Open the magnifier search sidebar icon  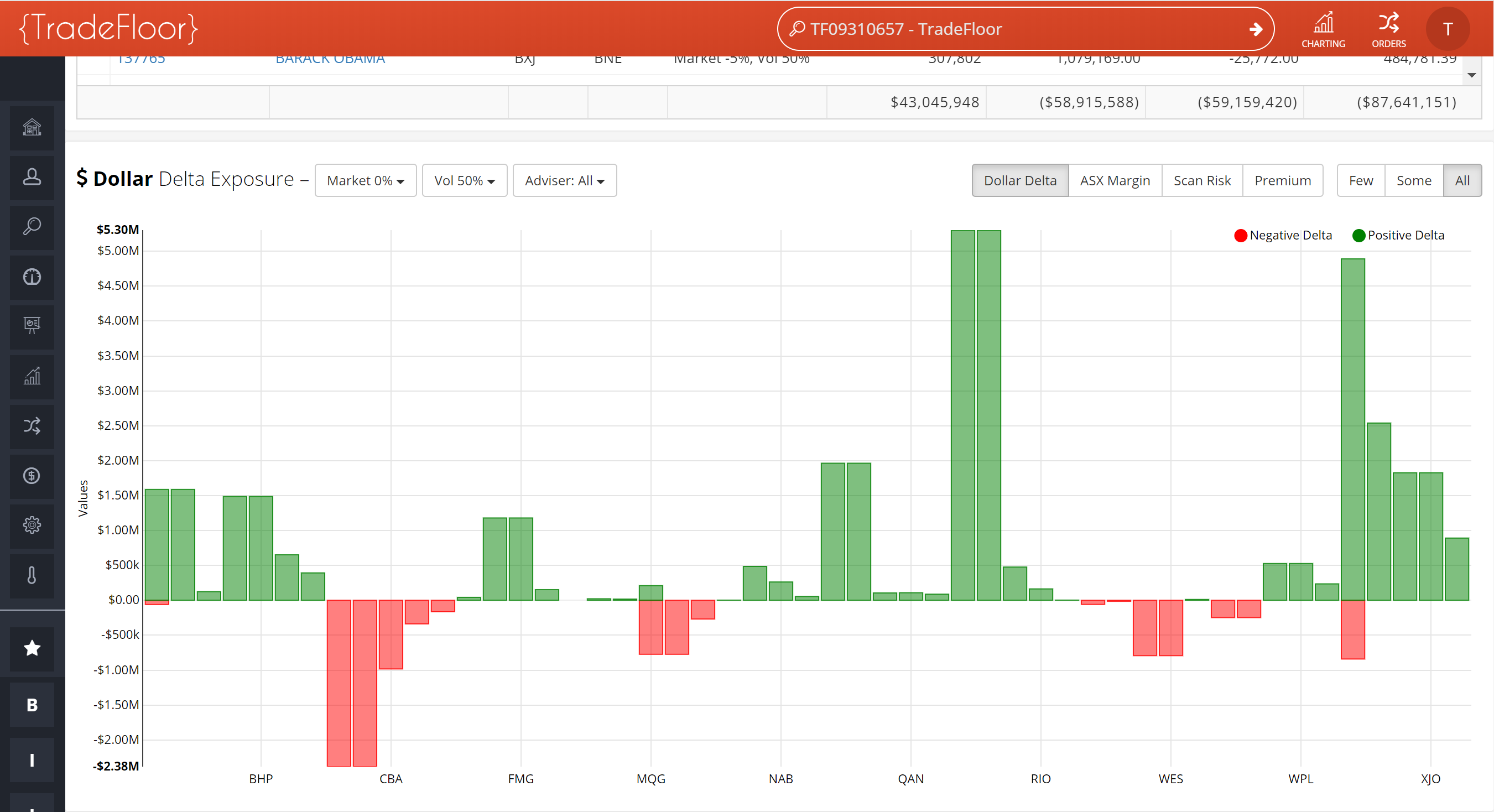pyautogui.click(x=32, y=227)
